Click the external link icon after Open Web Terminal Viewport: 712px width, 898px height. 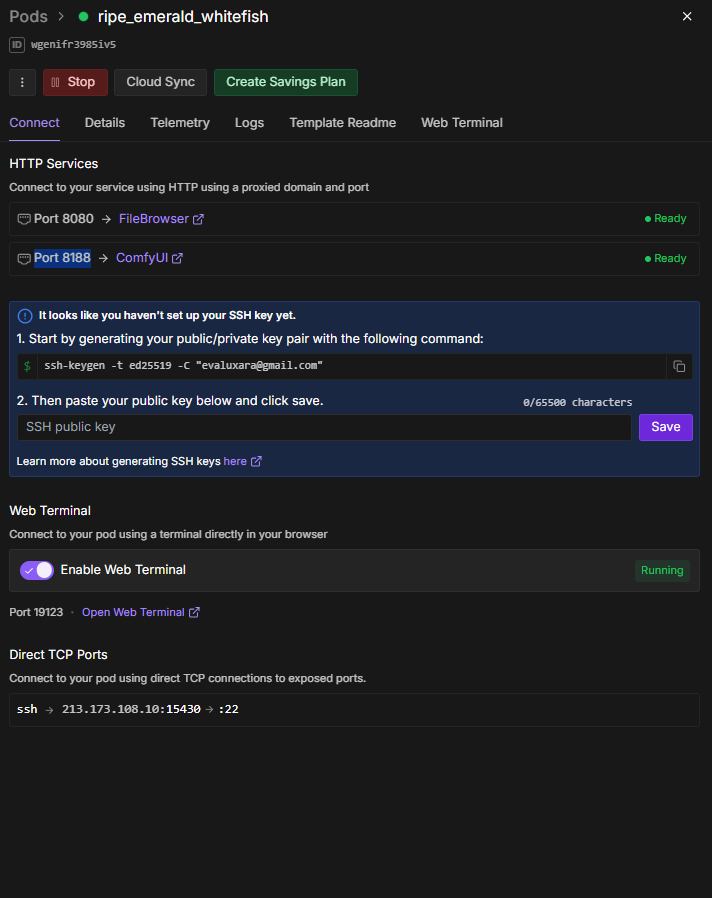[194, 612]
